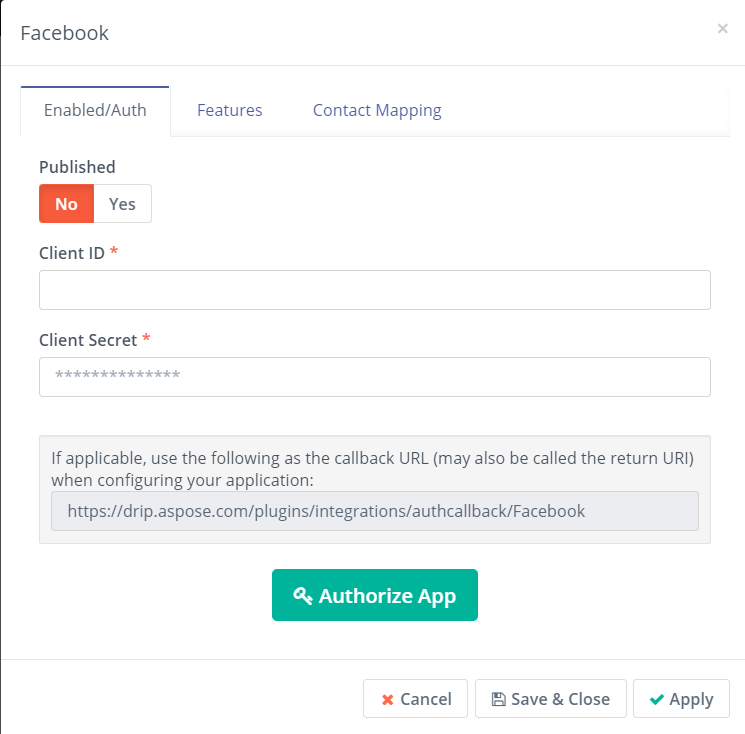Viewport: 745px width, 734px height.
Task: Click the Cancel button label
Action: pyautogui.click(x=426, y=699)
